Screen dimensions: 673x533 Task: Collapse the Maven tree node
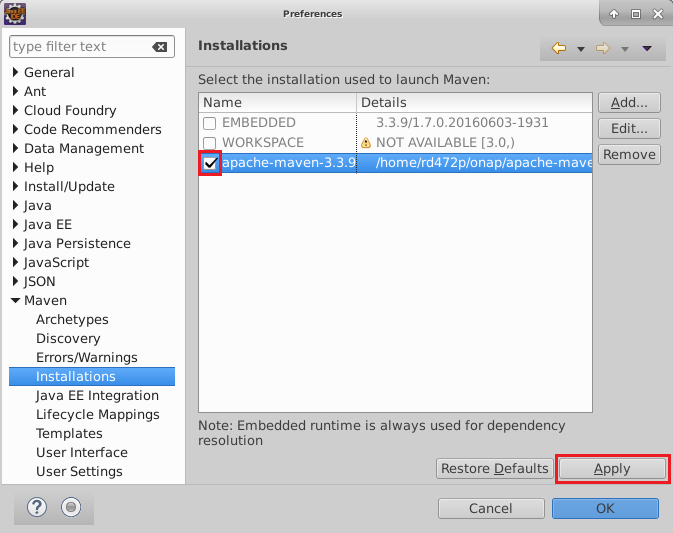pos(15,300)
